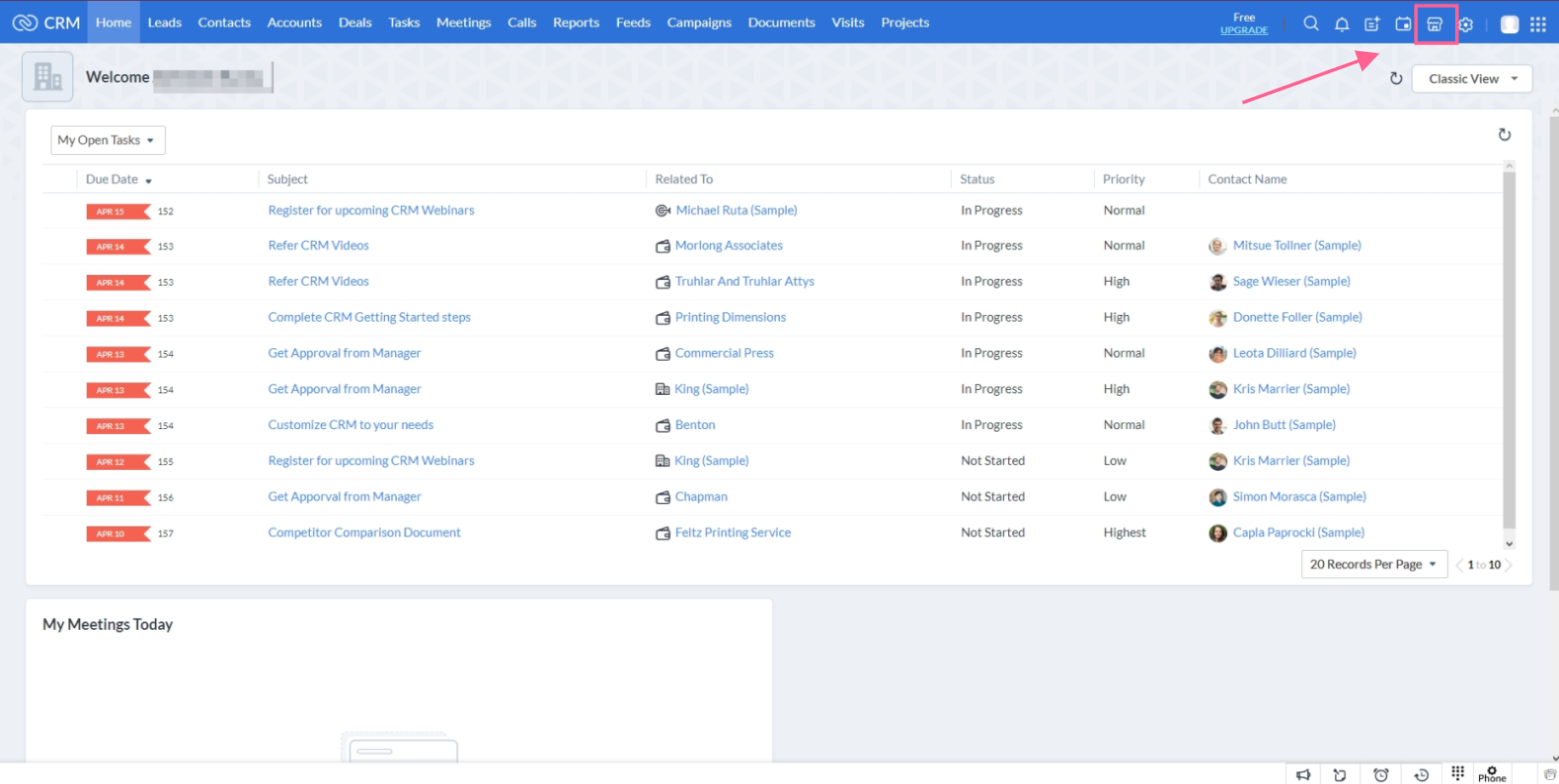Open the 20 Records Per Page dropdown
Viewport: 1559px width, 784px height.
tap(1374, 564)
